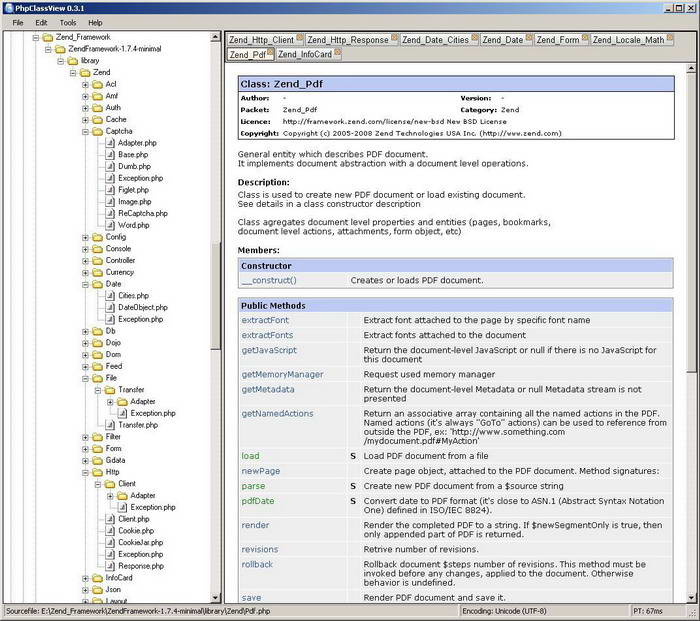Click the Captcha folder icon
This screenshot has height=621, width=700.
click(x=97, y=131)
